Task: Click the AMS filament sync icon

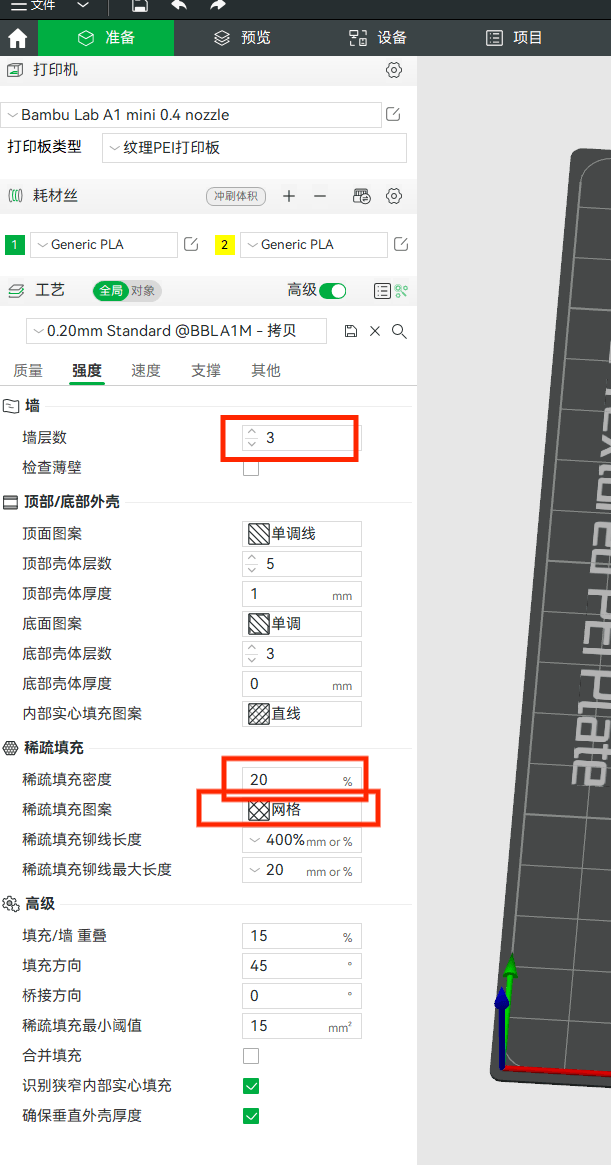Action: click(361, 196)
